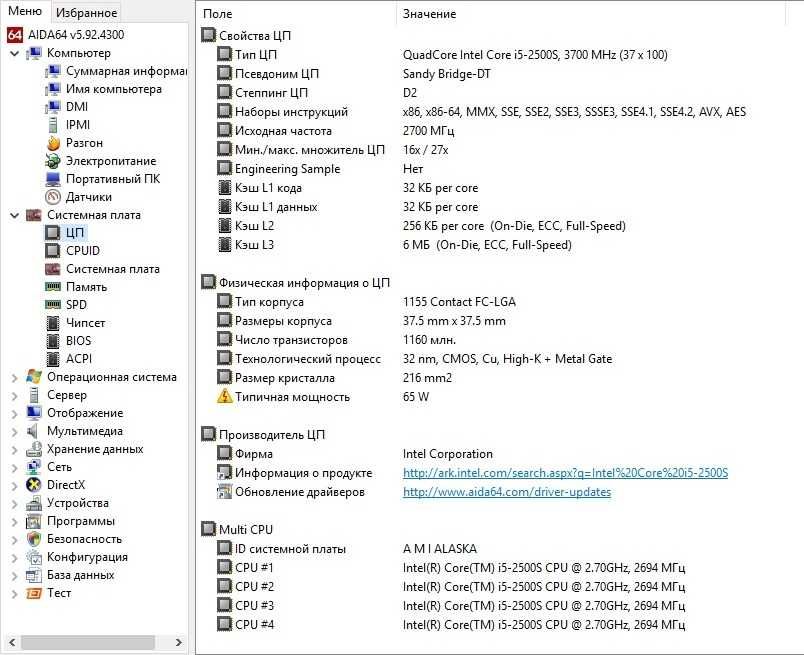Click the DirectX icon

[x=34, y=485]
